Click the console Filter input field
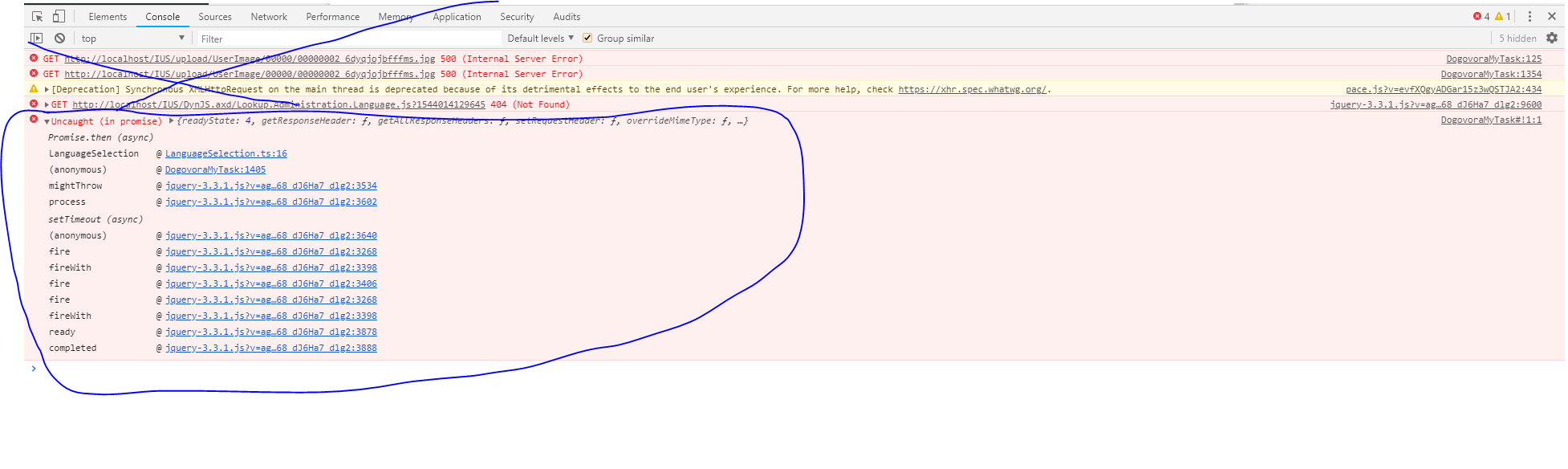The height and width of the screenshot is (469, 1568). pos(349,39)
